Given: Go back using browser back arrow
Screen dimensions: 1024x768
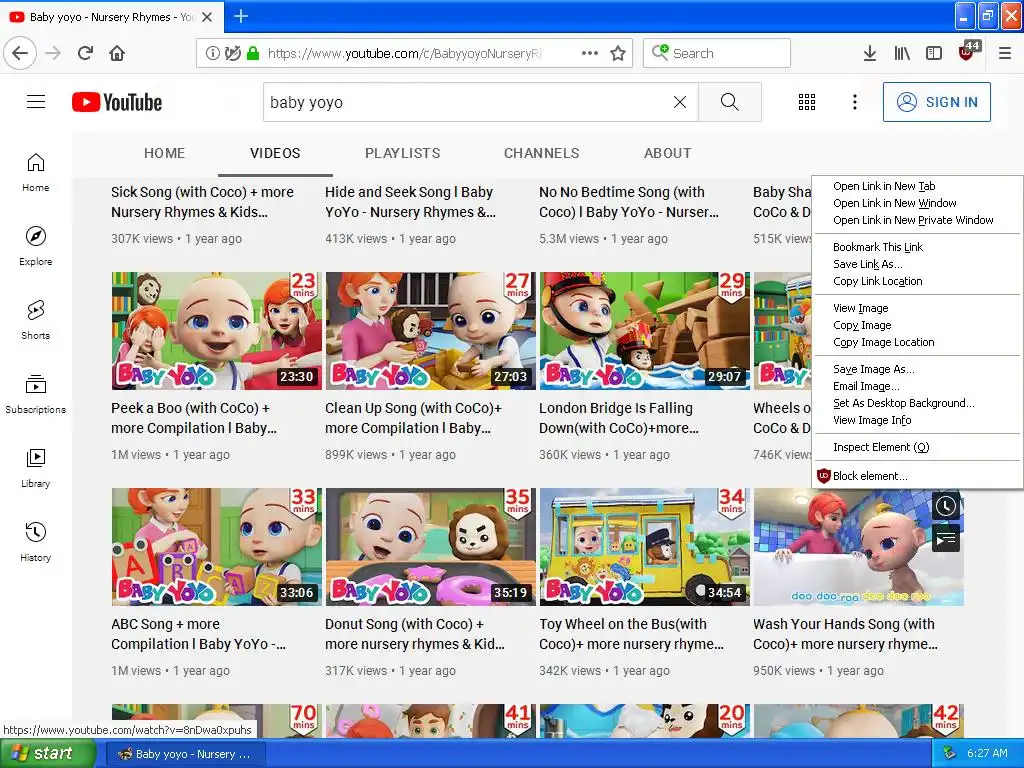Looking at the screenshot, I should click(x=20, y=53).
